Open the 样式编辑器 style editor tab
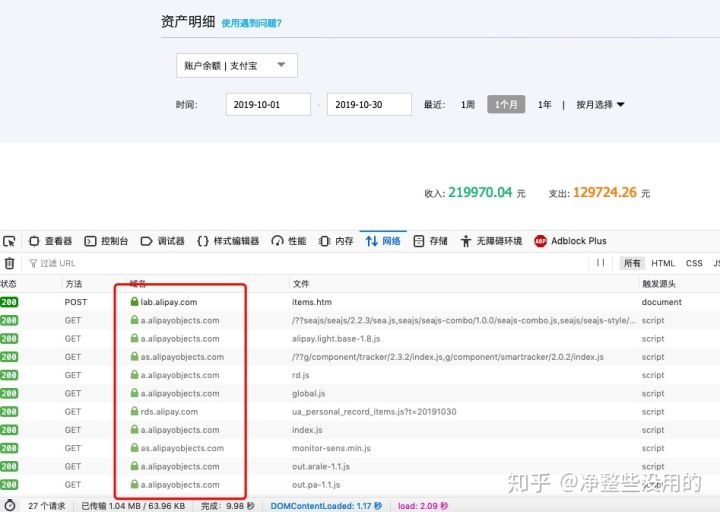 point(228,241)
